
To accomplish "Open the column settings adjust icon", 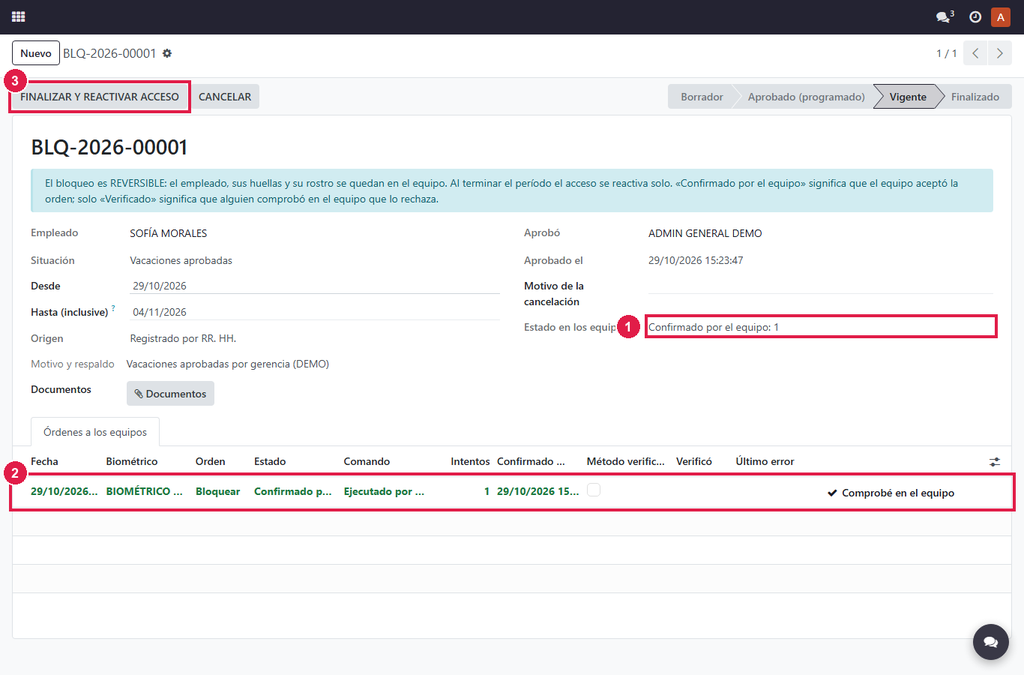I will click(995, 462).
